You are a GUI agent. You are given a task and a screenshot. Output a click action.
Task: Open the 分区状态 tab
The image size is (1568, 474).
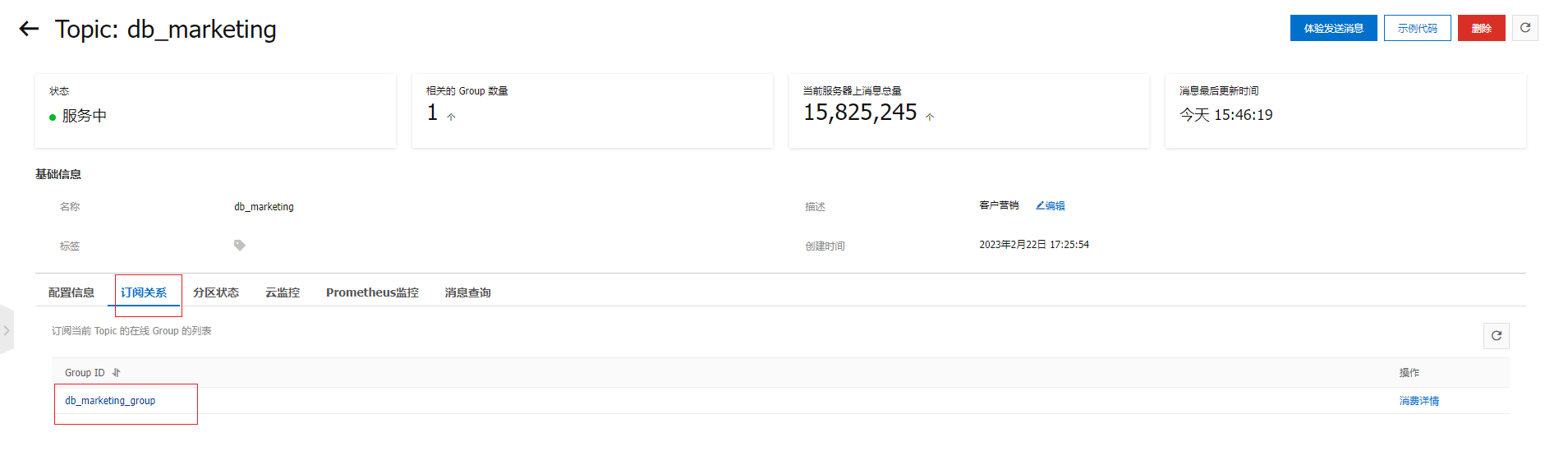[x=216, y=292]
